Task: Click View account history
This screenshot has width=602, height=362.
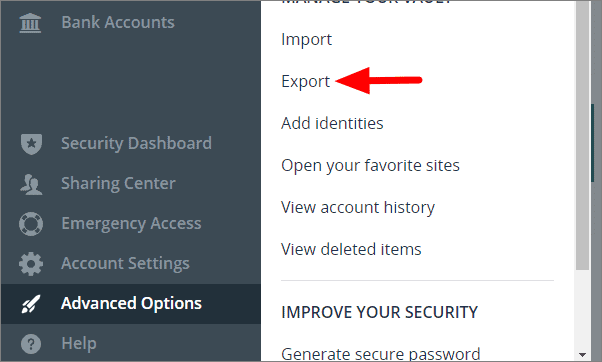Action: [x=358, y=208]
